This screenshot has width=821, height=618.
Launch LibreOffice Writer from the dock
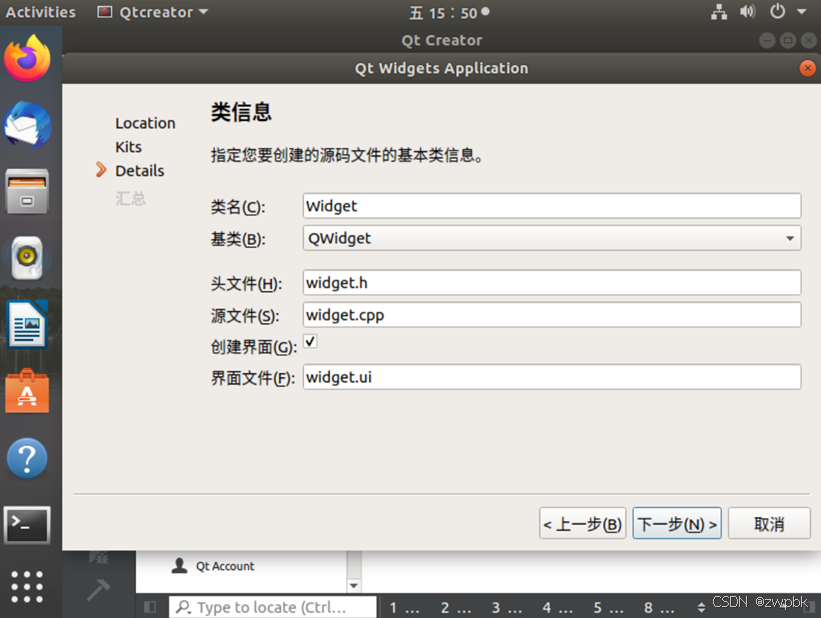click(27, 324)
